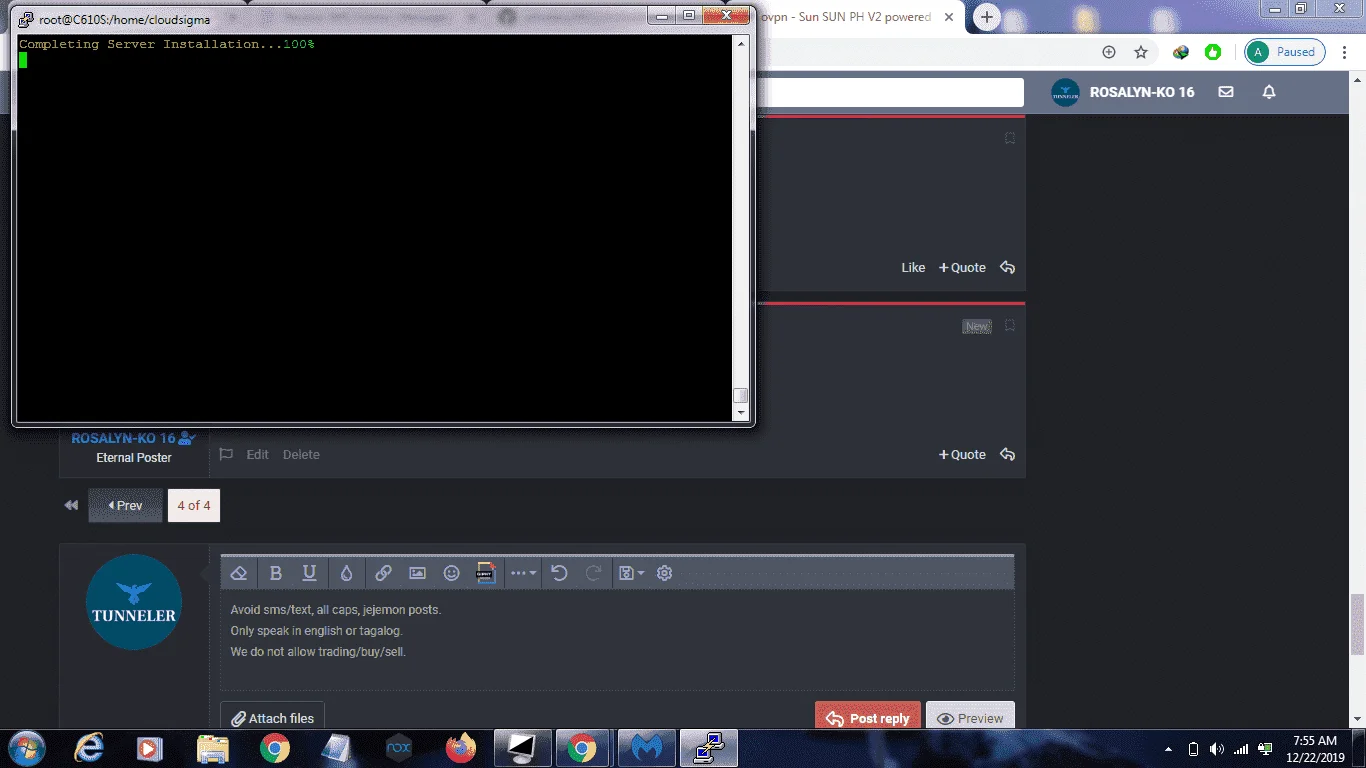1366x768 pixels.
Task: Click the green thumbs-up extension icon
Action: point(1213,52)
